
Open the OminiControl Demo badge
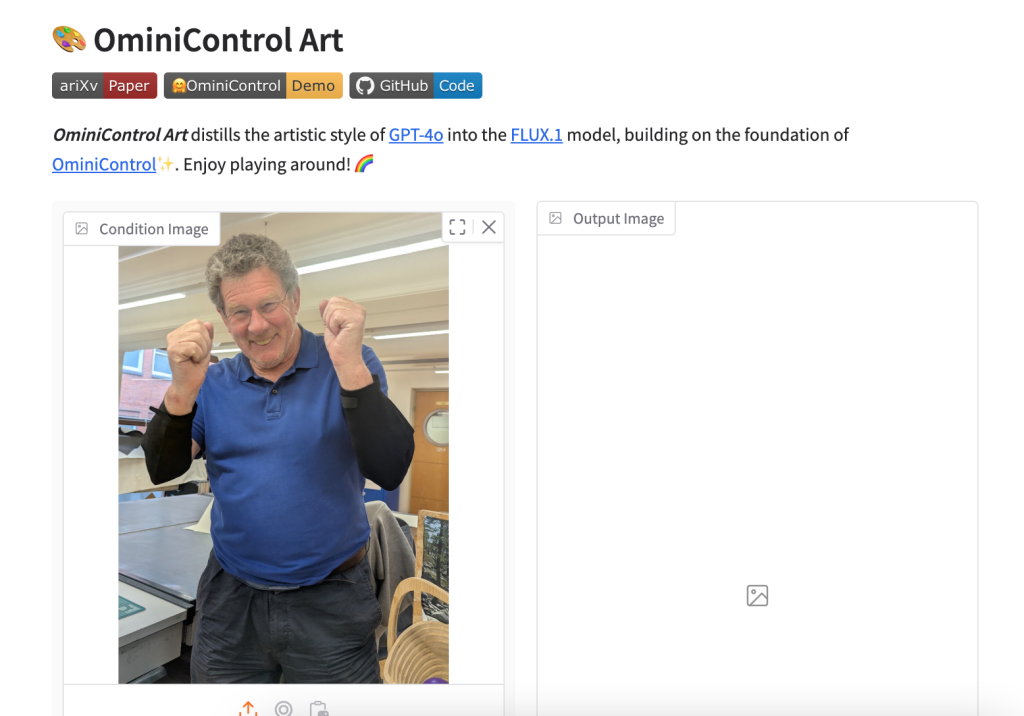pos(253,86)
